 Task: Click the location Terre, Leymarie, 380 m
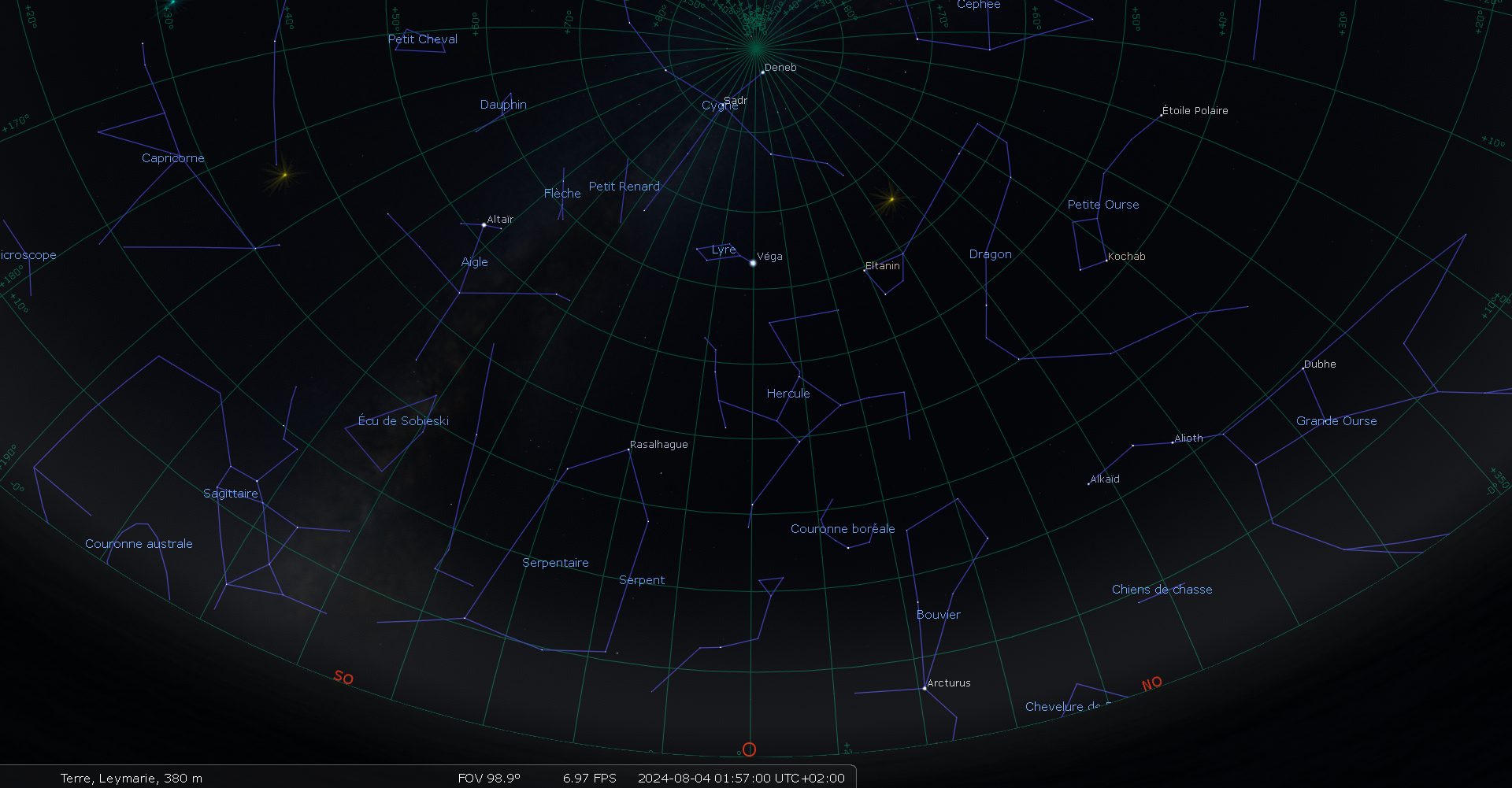132,779
